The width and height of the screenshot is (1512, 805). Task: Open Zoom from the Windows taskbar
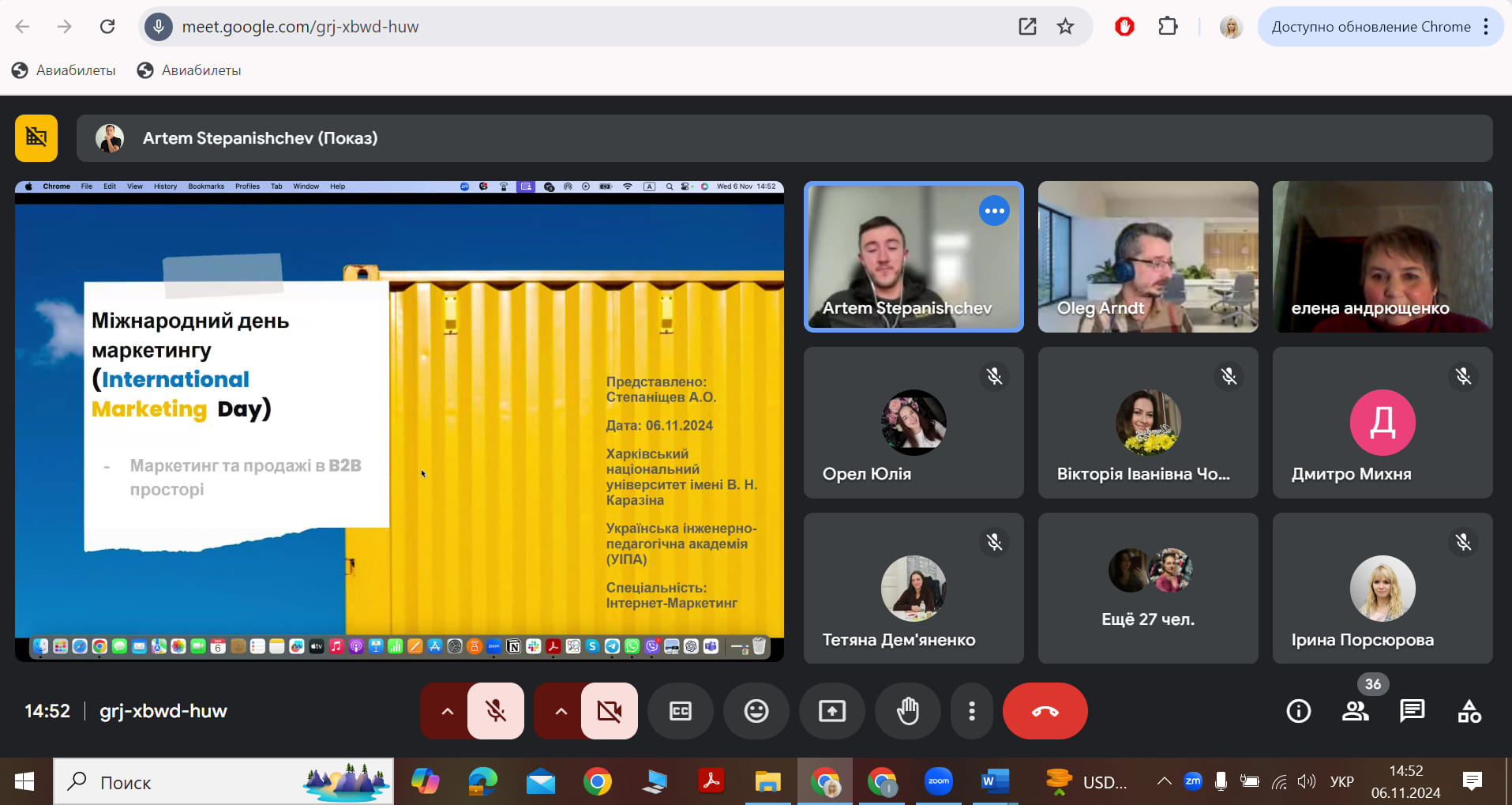point(938,782)
